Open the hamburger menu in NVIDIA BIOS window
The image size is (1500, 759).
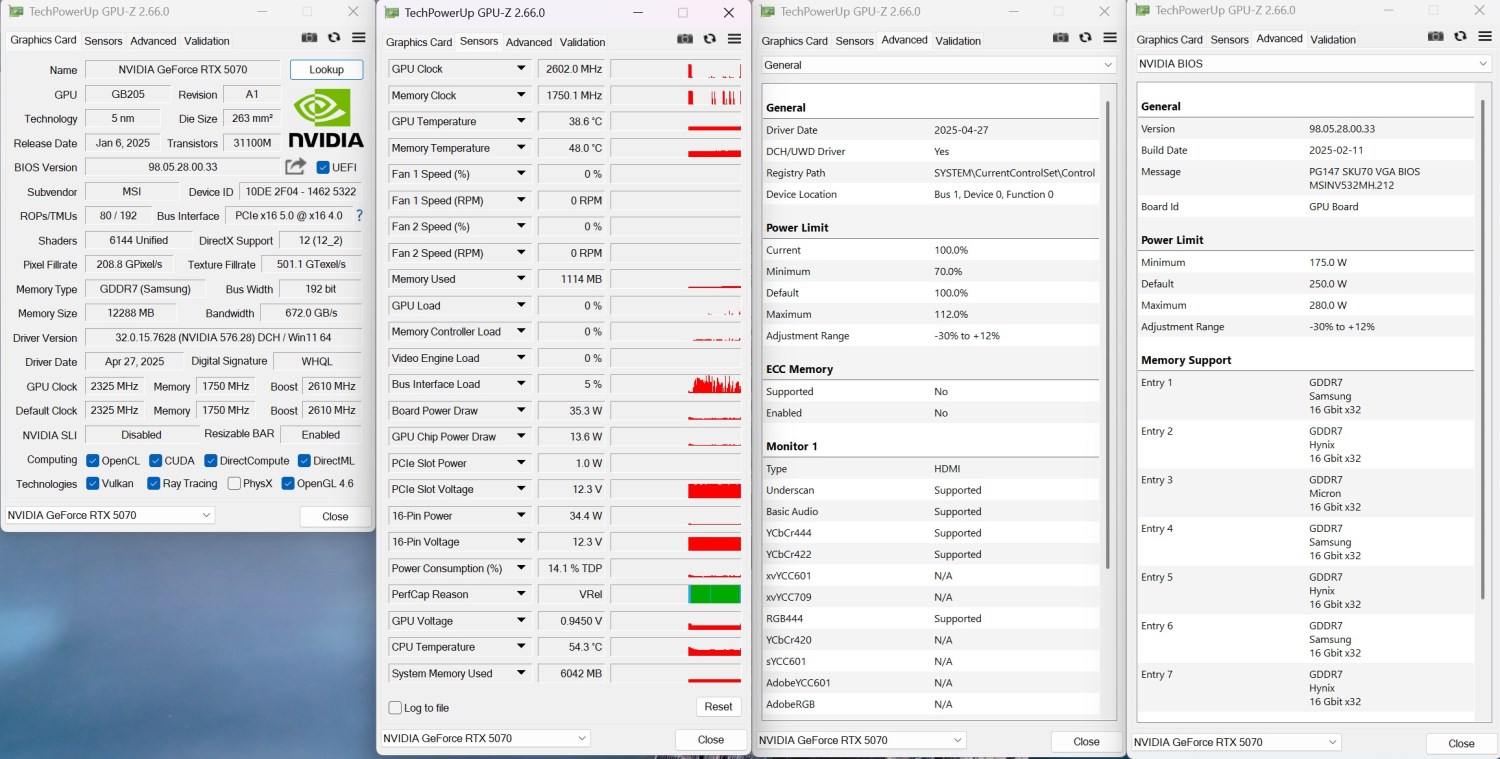coord(1484,36)
